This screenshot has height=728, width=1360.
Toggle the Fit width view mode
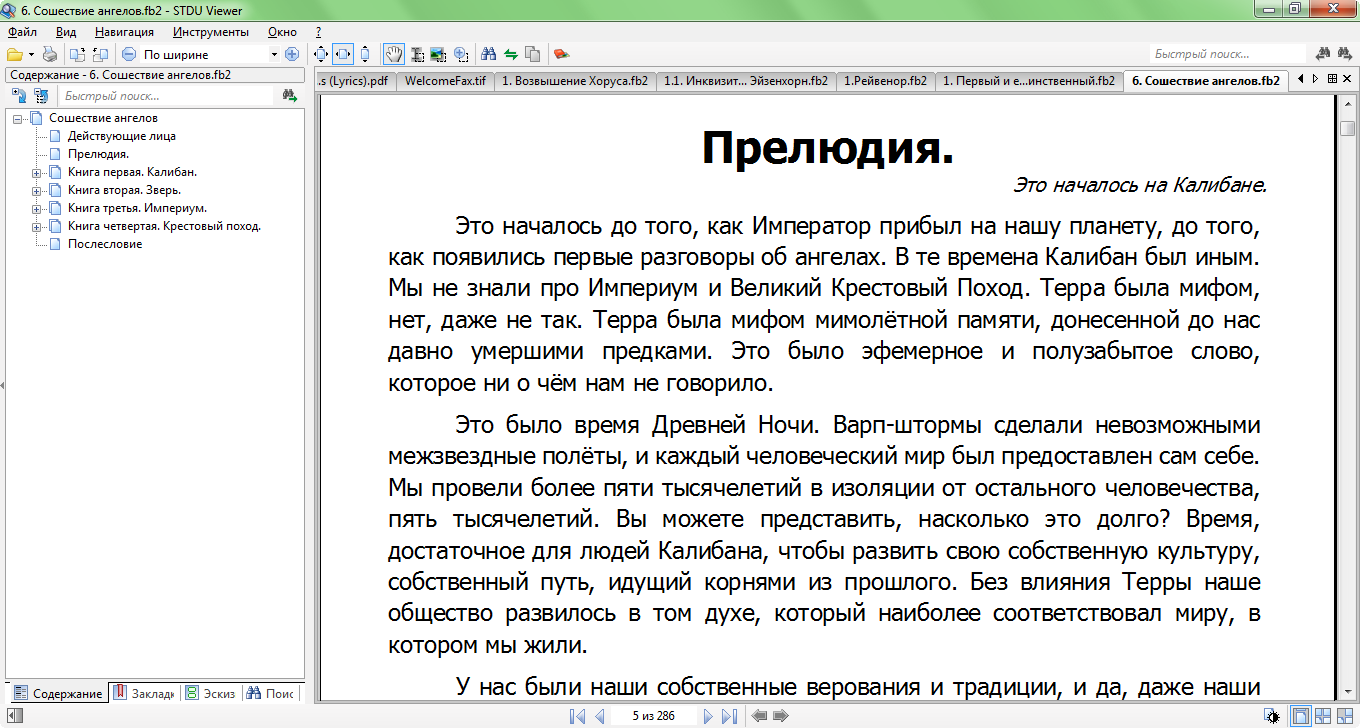pos(343,54)
